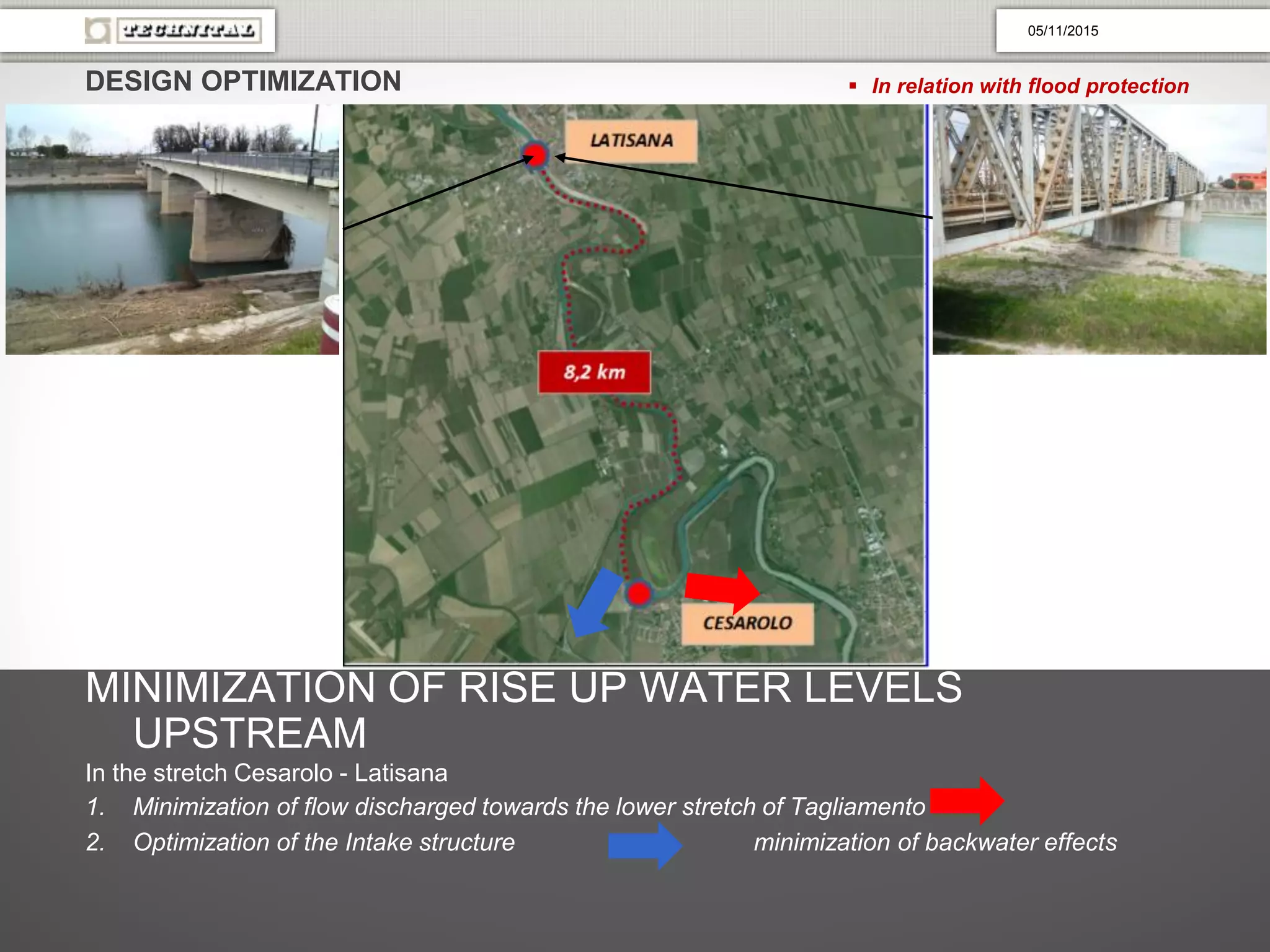
Task: Select the date 05/11/2015
Action: click(x=1062, y=31)
